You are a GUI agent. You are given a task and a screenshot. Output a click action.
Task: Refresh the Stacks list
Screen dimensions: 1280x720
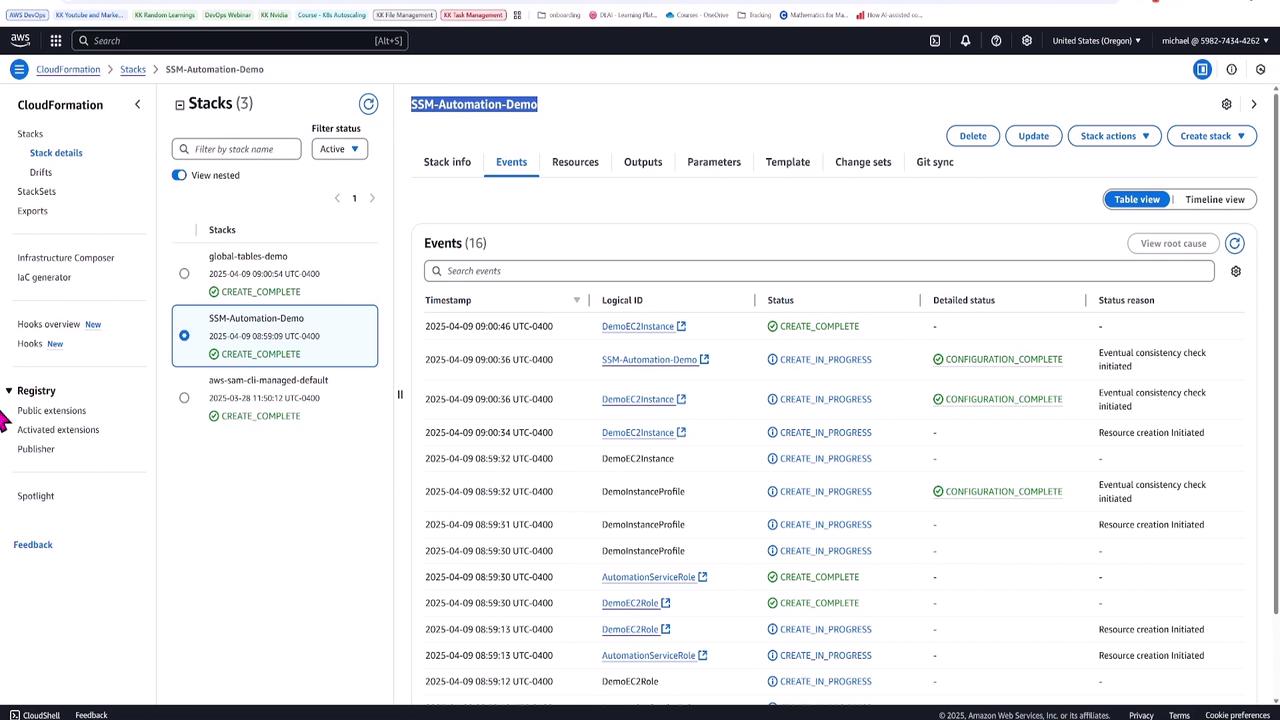pyautogui.click(x=368, y=104)
